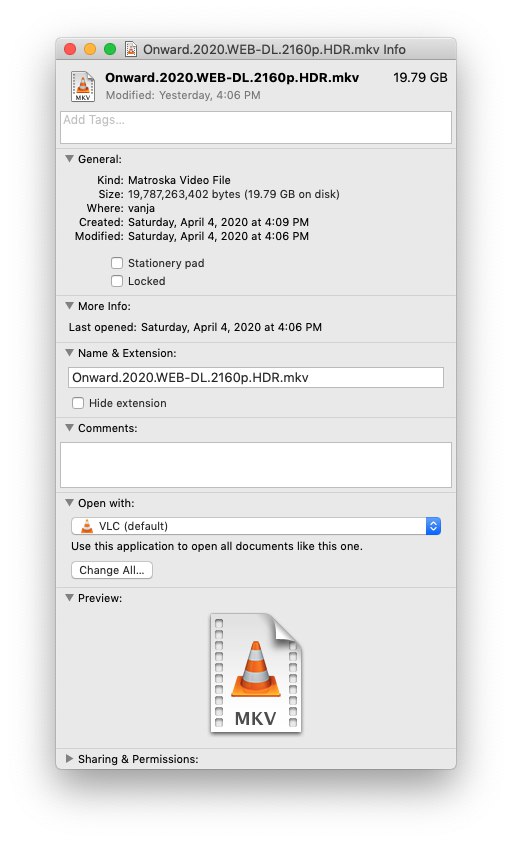Click the Modified date value in General section
The width and height of the screenshot is (512, 843).
coord(218,236)
